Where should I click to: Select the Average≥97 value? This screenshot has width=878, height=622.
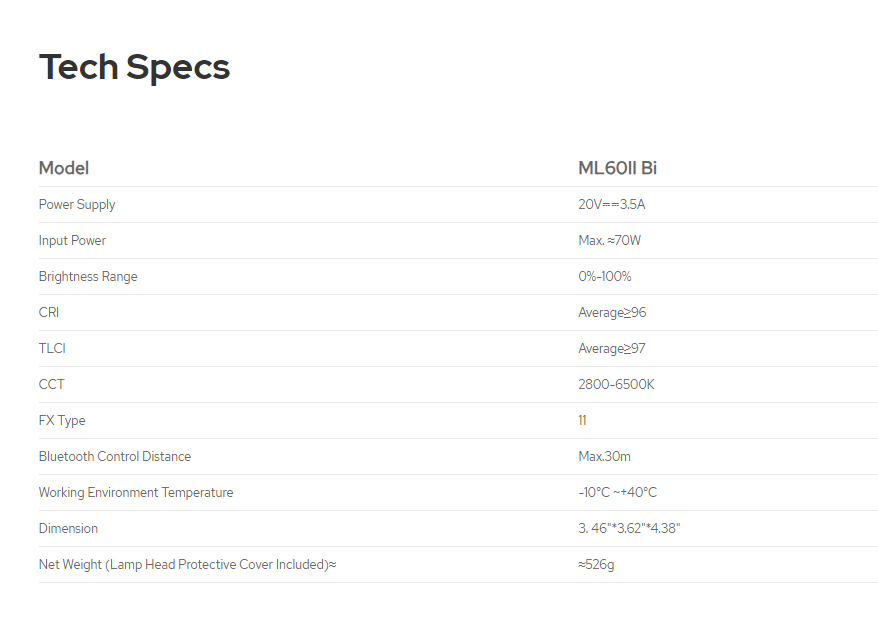pos(612,349)
